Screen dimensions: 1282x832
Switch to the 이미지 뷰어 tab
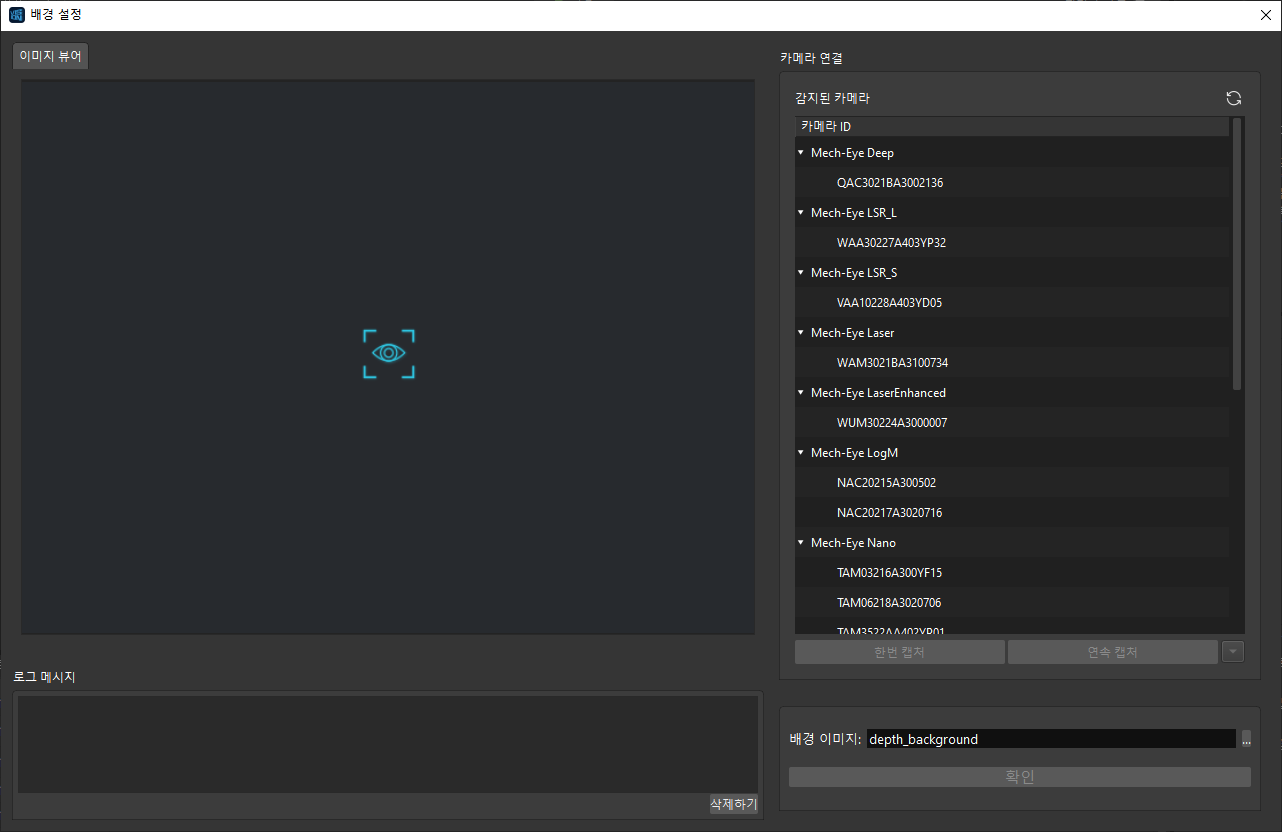(x=50, y=56)
